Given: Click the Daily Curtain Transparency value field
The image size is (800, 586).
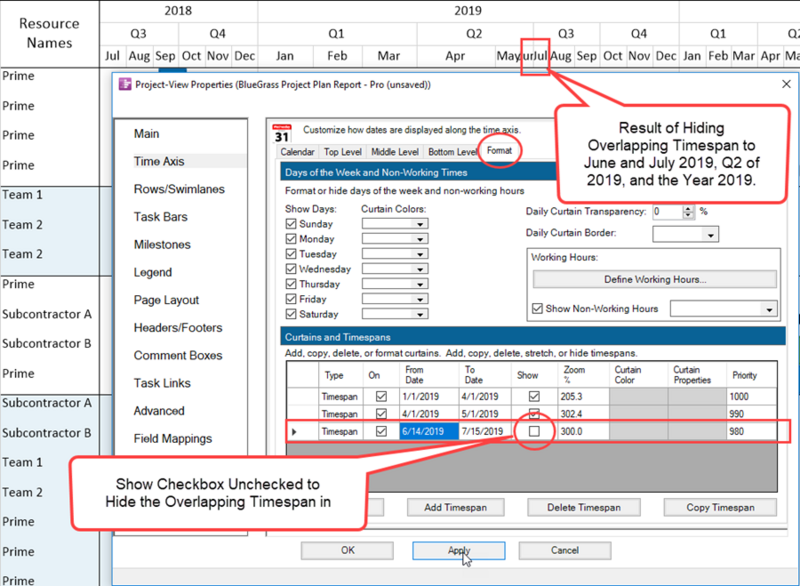Looking at the screenshot, I should pos(667,212).
